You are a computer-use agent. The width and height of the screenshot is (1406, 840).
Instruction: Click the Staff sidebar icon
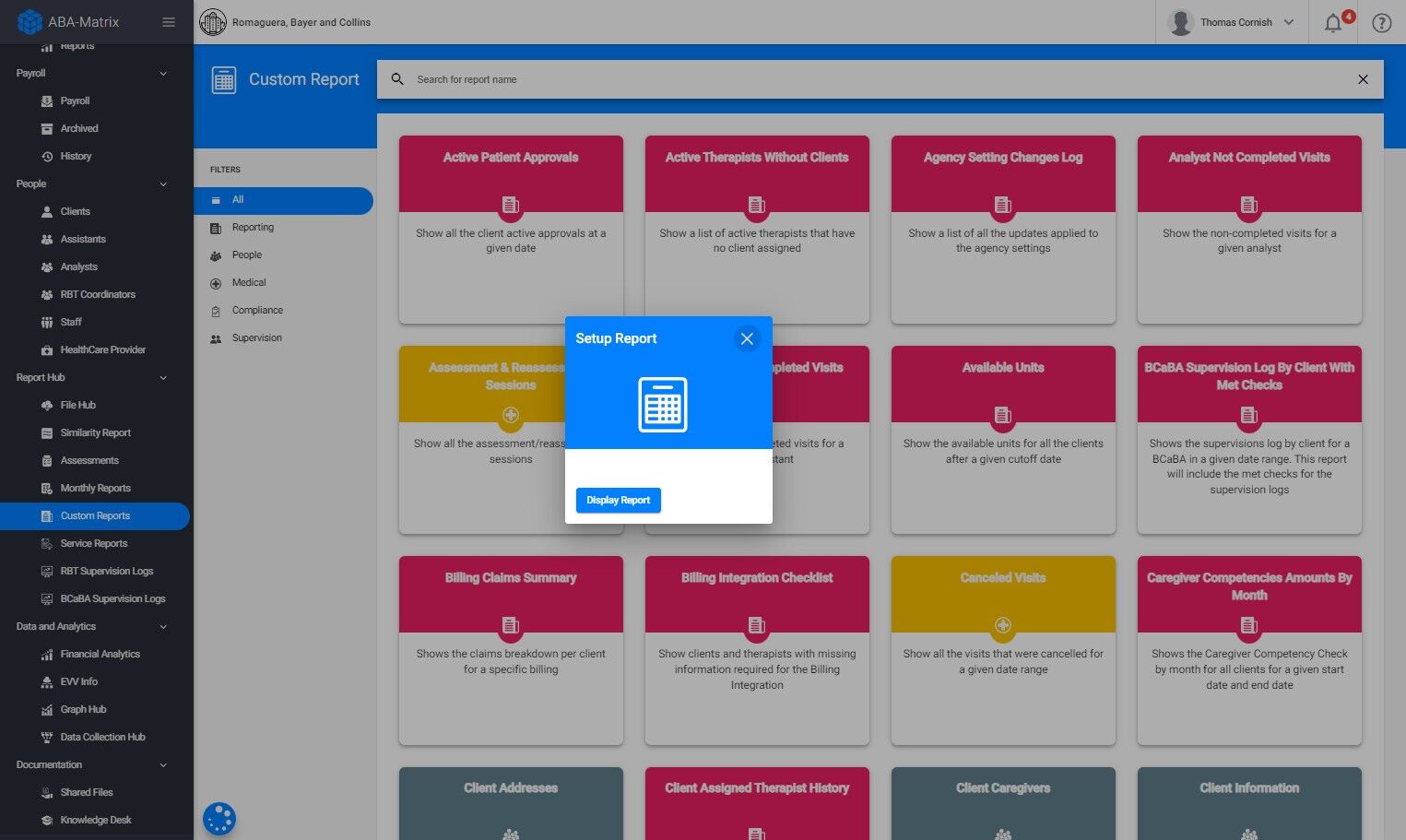point(47,323)
